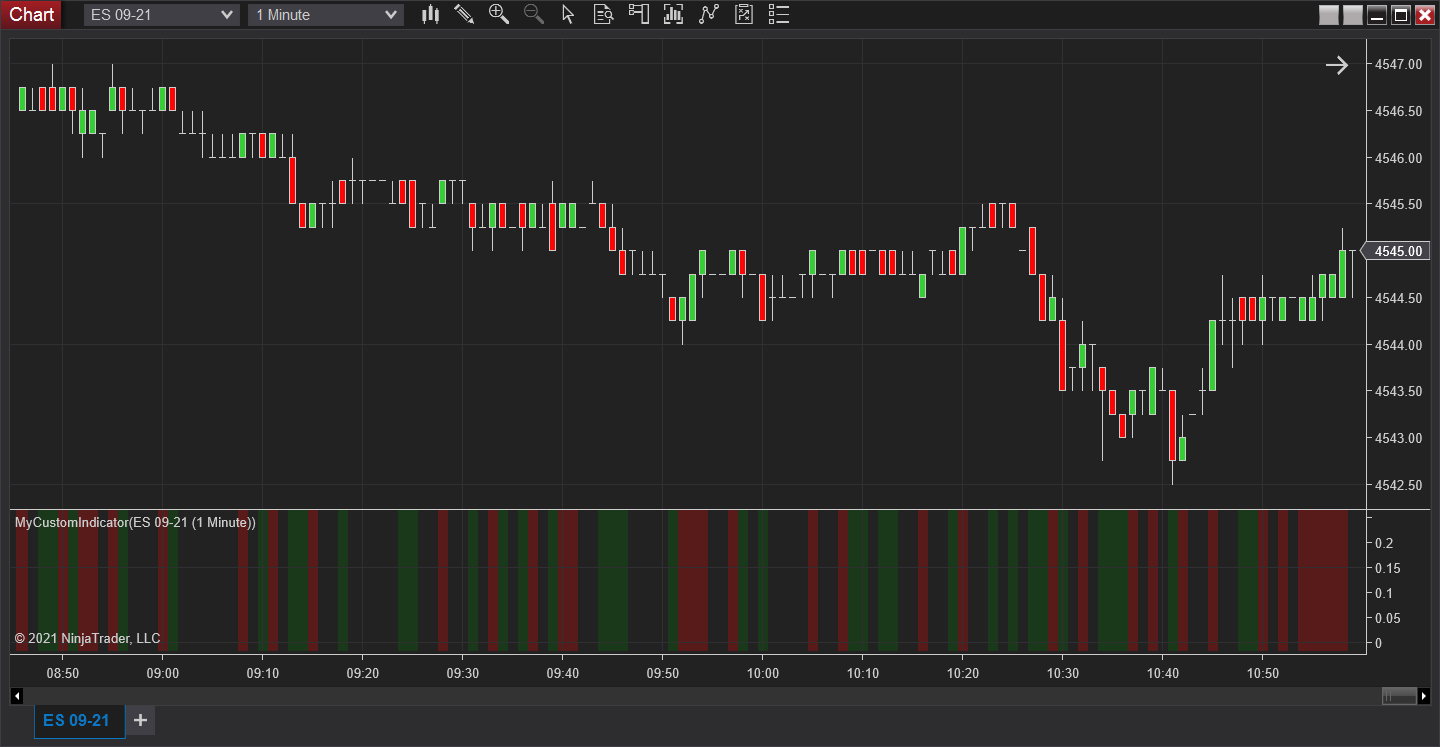Click the 0.05 indicator scale value
This screenshot has height=747, width=1440.
click(1388, 618)
